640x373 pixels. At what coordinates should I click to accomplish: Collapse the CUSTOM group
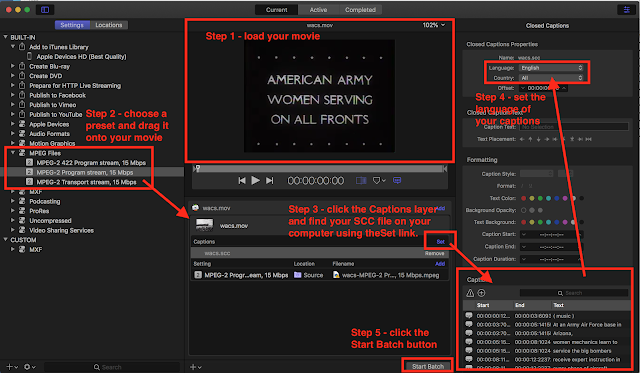(5, 240)
